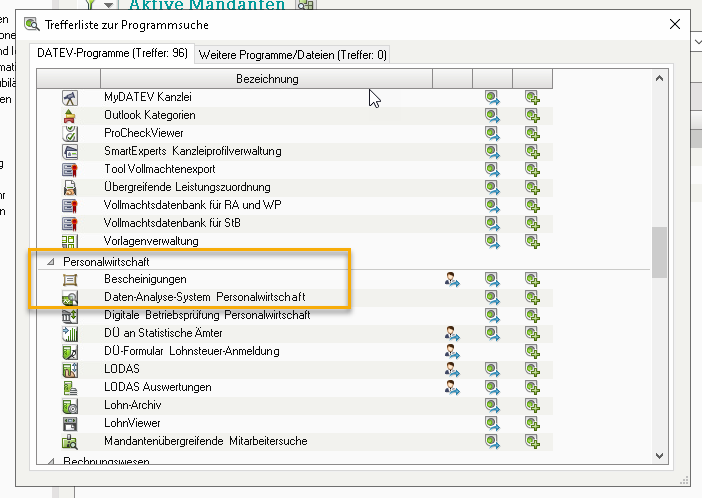Select the ProCheckViewer icon
The height and width of the screenshot is (498, 702).
[x=71, y=134]
